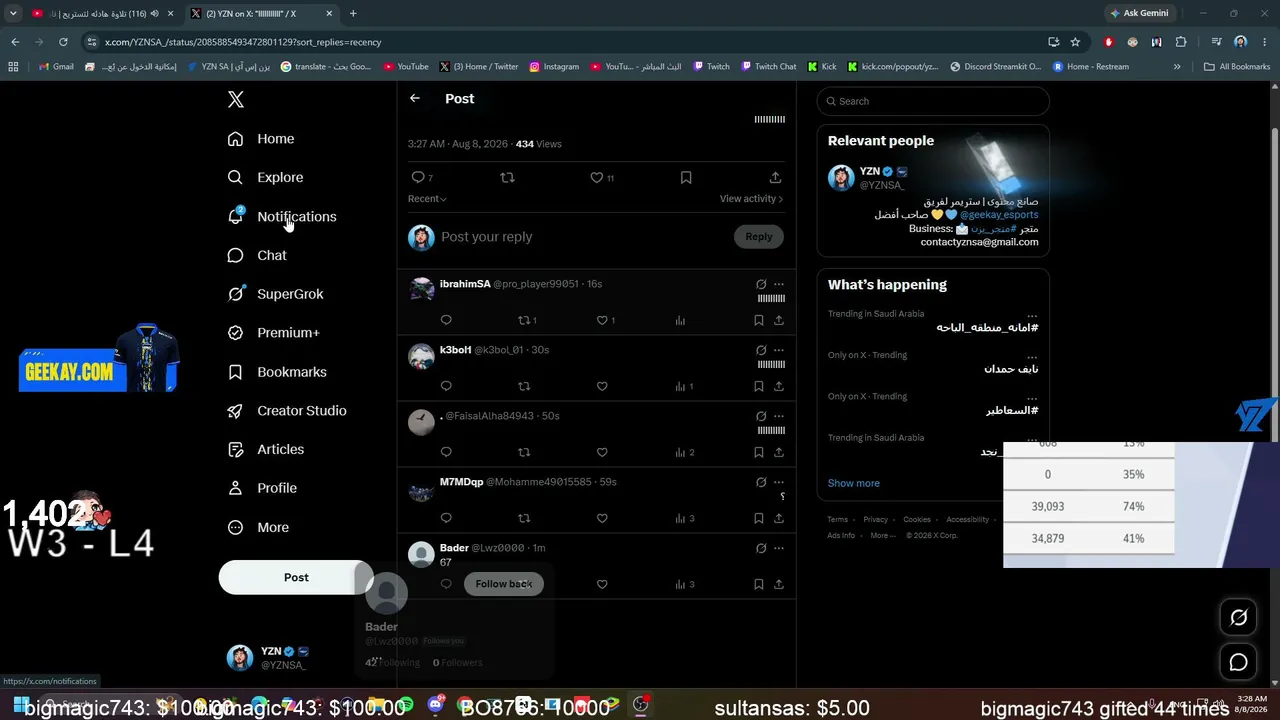The width and height of the screenshot is (1280, 720).
Task: Click Ask Gemini button
Action: coord(1138,13)
